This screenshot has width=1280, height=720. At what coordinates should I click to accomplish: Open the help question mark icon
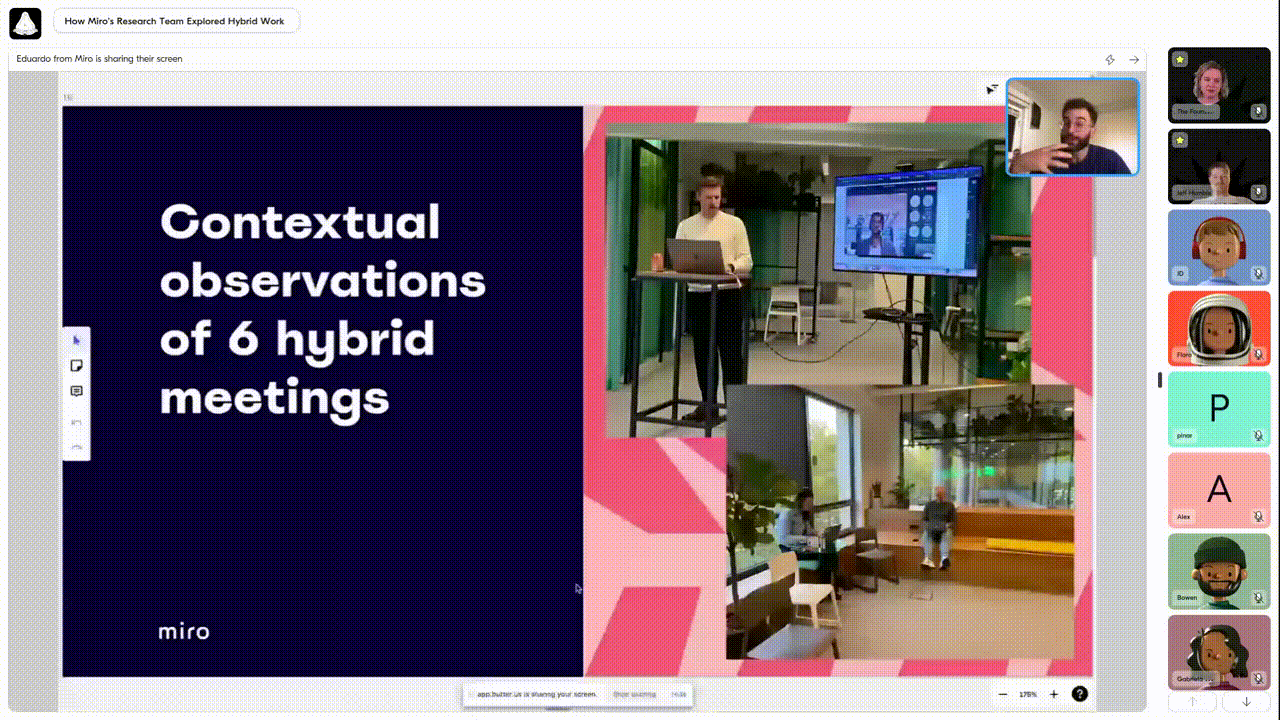pyautogui.click(x=1080, y=694)
